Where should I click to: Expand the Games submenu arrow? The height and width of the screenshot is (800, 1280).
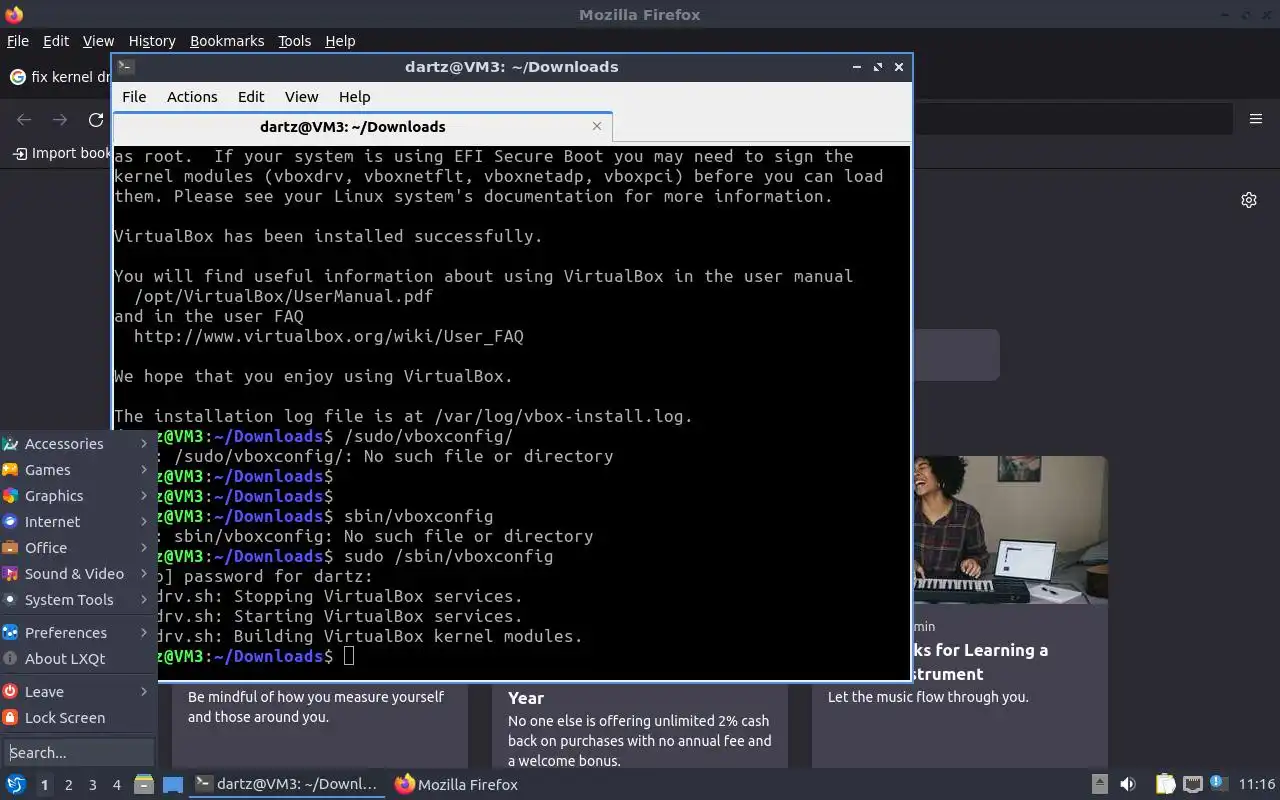pyautogui.click(x=144, y=470)
